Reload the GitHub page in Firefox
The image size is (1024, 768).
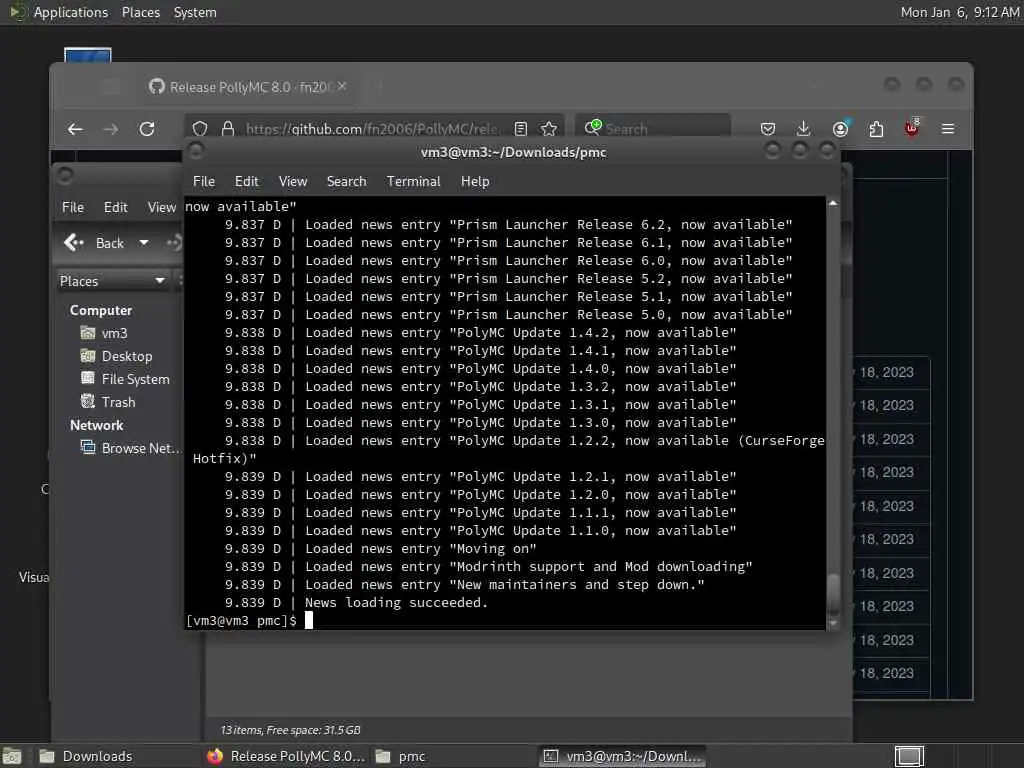(147, 129)
